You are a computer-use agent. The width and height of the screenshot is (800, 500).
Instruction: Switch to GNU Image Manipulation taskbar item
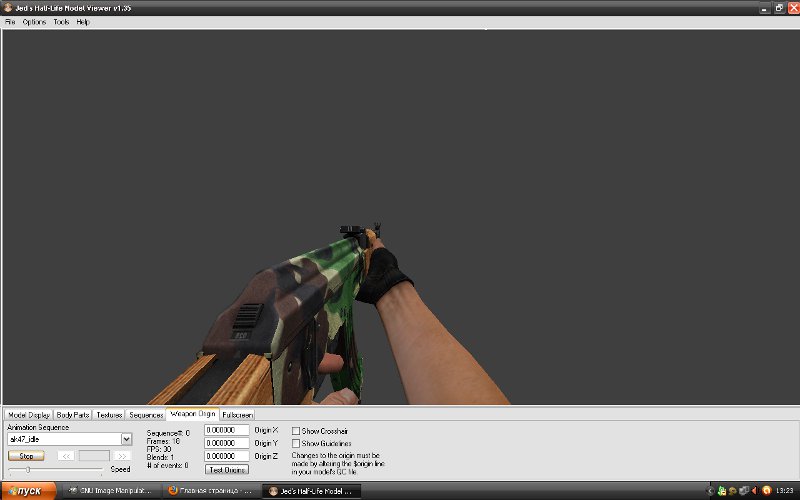coord(111,491)
